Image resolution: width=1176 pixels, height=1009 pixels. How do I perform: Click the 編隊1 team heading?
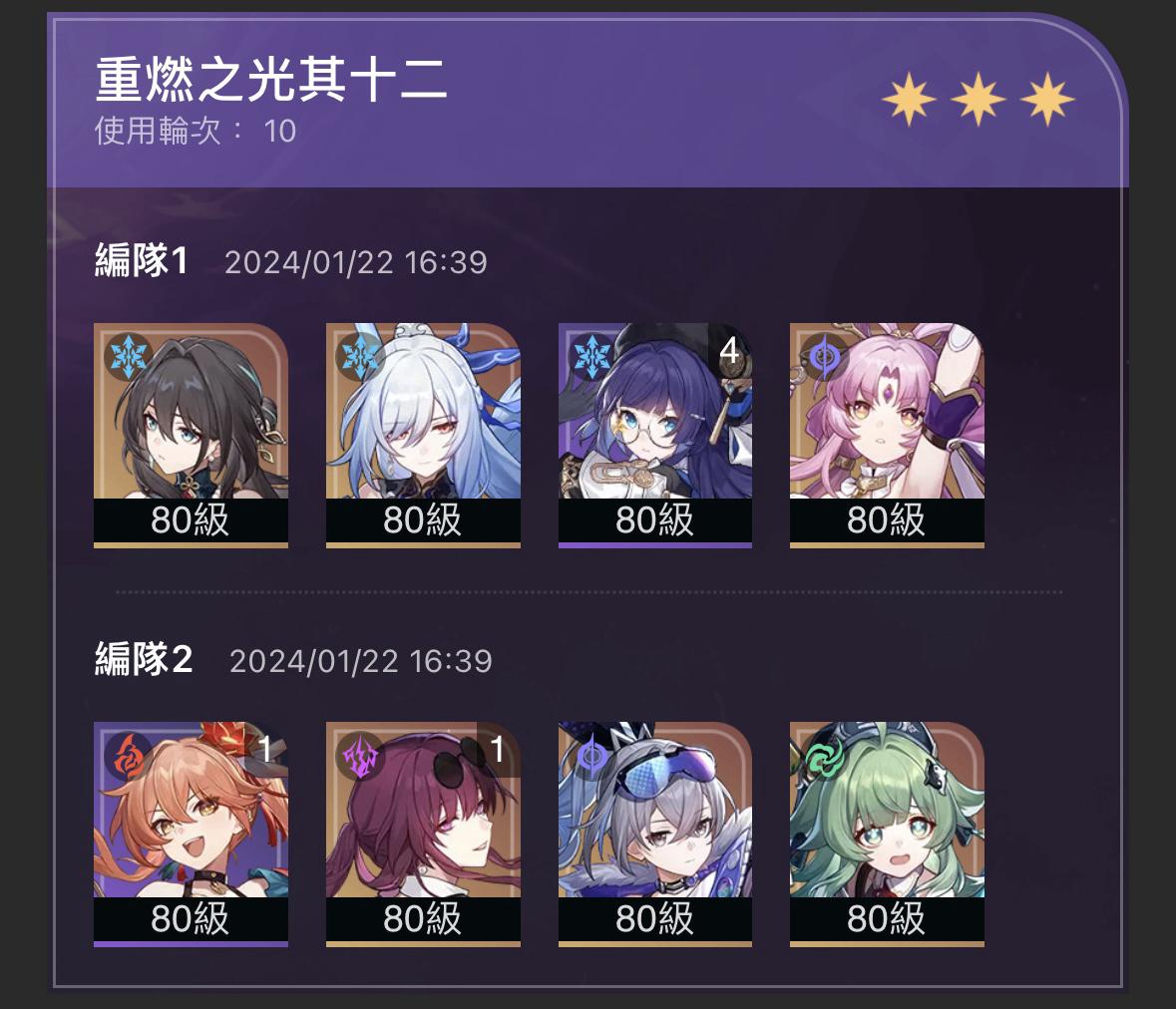[x=141, y=261]
